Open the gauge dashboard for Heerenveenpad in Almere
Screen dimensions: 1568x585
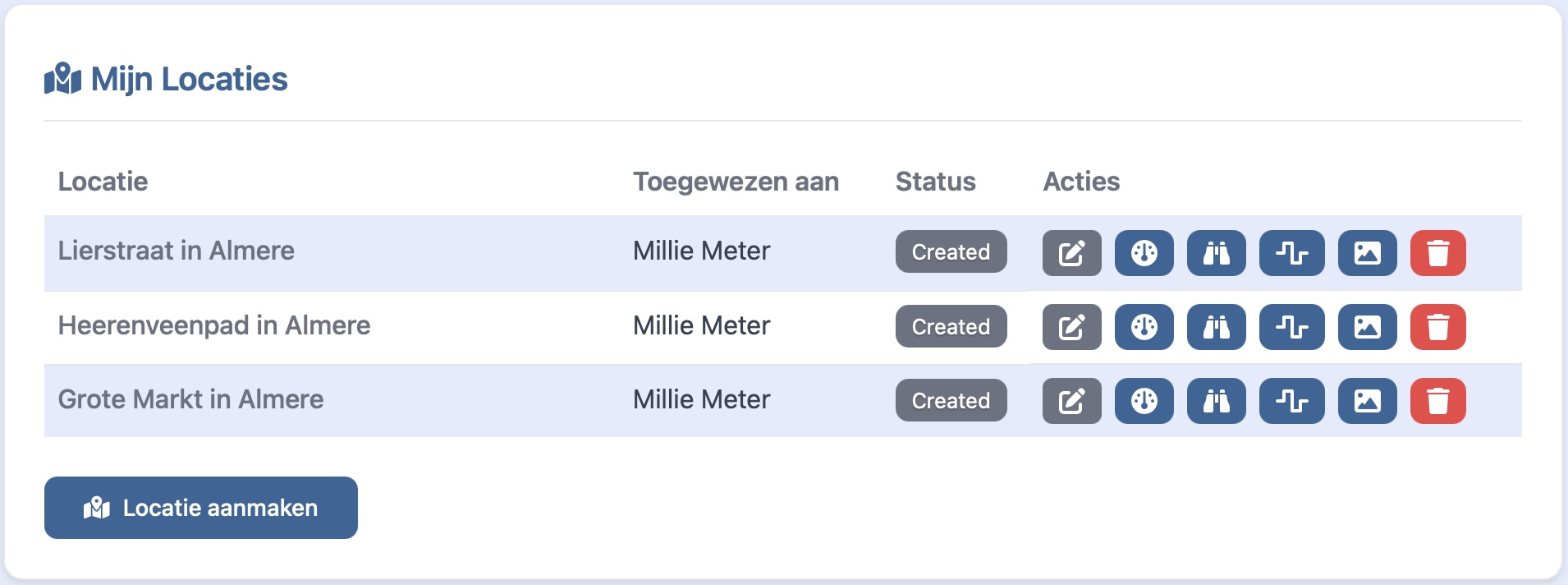[x=1144, y=327]
